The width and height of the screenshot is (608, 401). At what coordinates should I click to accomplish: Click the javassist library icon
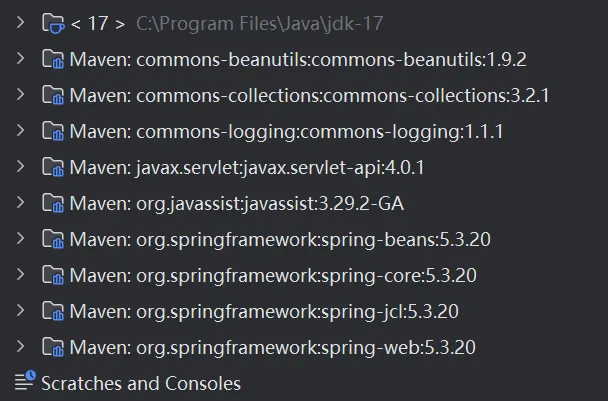pos(53,204)
